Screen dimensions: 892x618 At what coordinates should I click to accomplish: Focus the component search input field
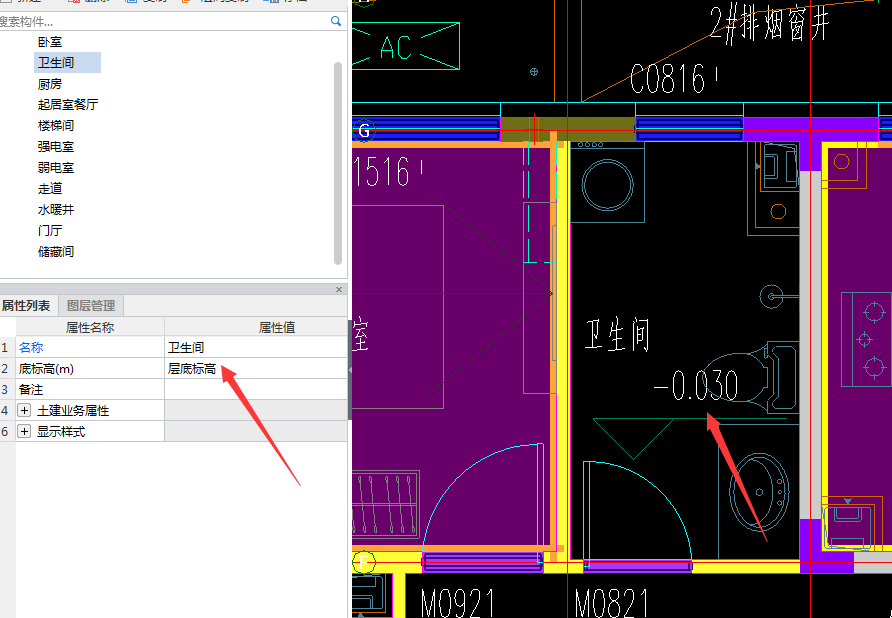click(164, 22)
